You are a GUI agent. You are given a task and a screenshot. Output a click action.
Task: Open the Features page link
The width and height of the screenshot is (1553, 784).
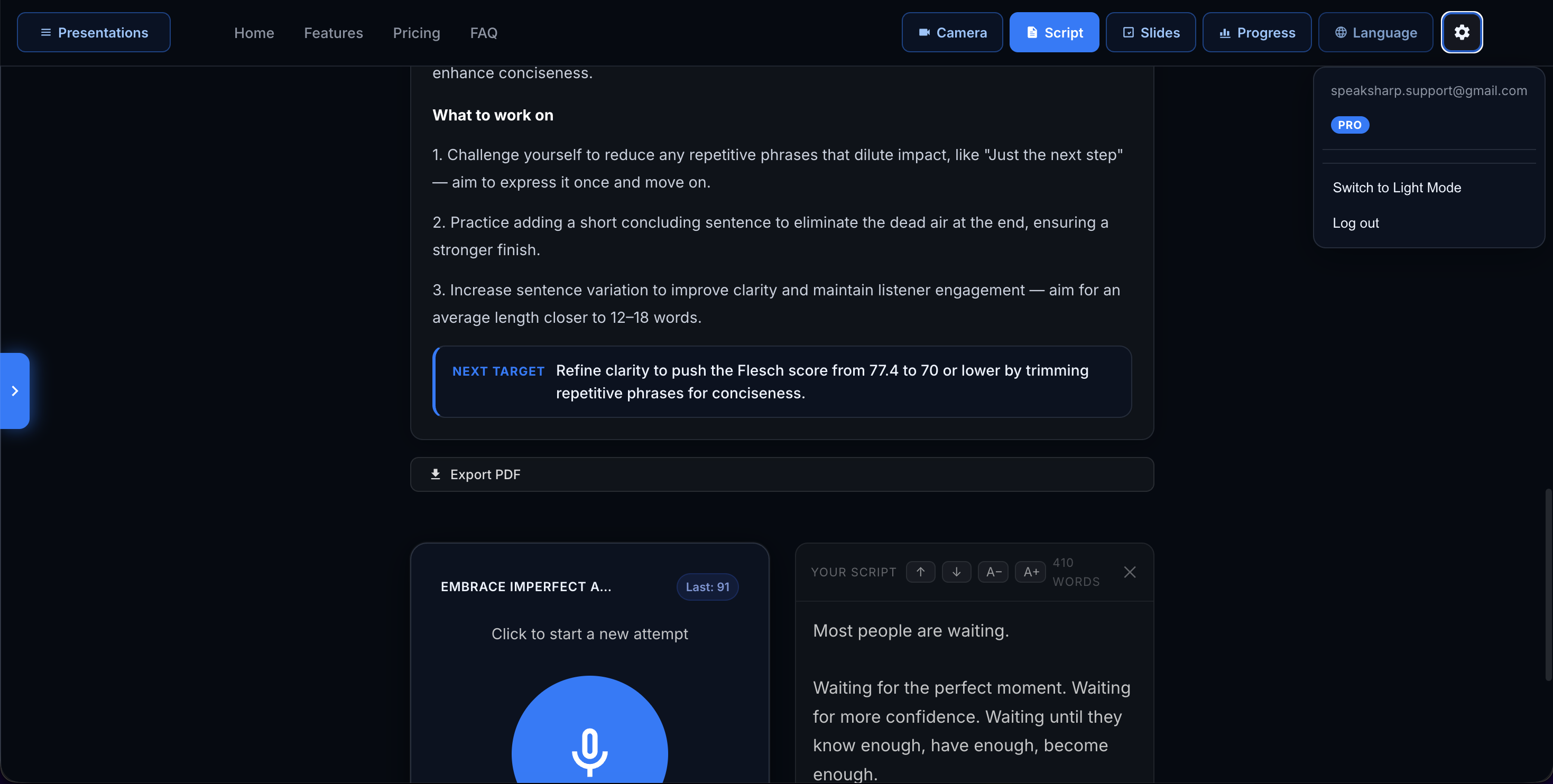click(x=334, y=33)
